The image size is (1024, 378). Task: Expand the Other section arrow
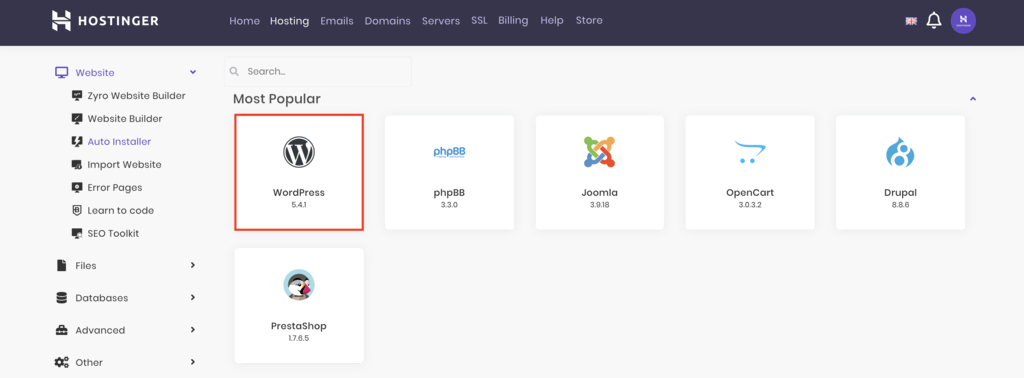(x=193, y=362)
